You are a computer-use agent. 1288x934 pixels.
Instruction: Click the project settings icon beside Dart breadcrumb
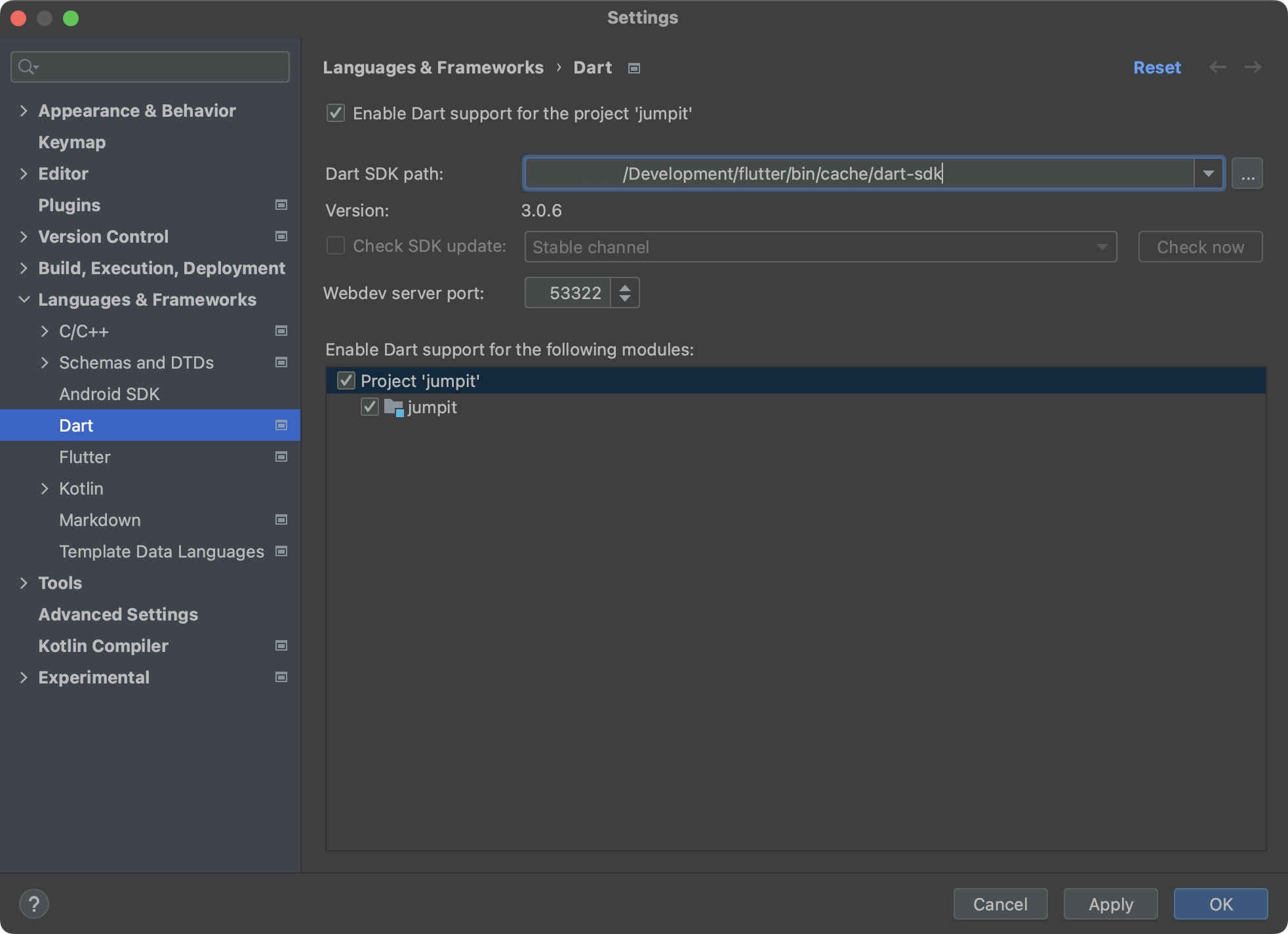634,68
